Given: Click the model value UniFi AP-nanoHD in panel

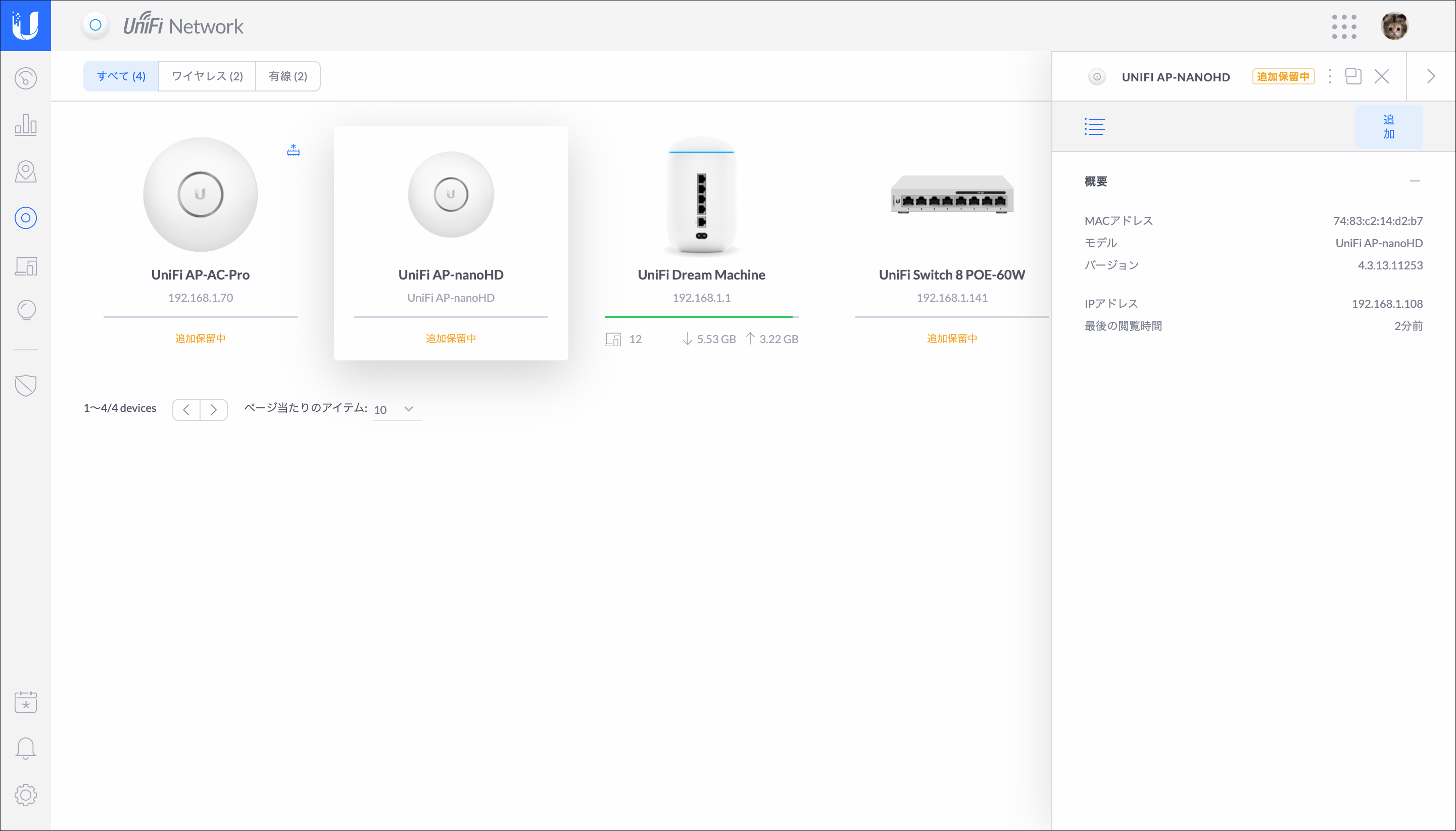Looking at the screenshot, I should pyautogui.click(x=1379, y=243).
